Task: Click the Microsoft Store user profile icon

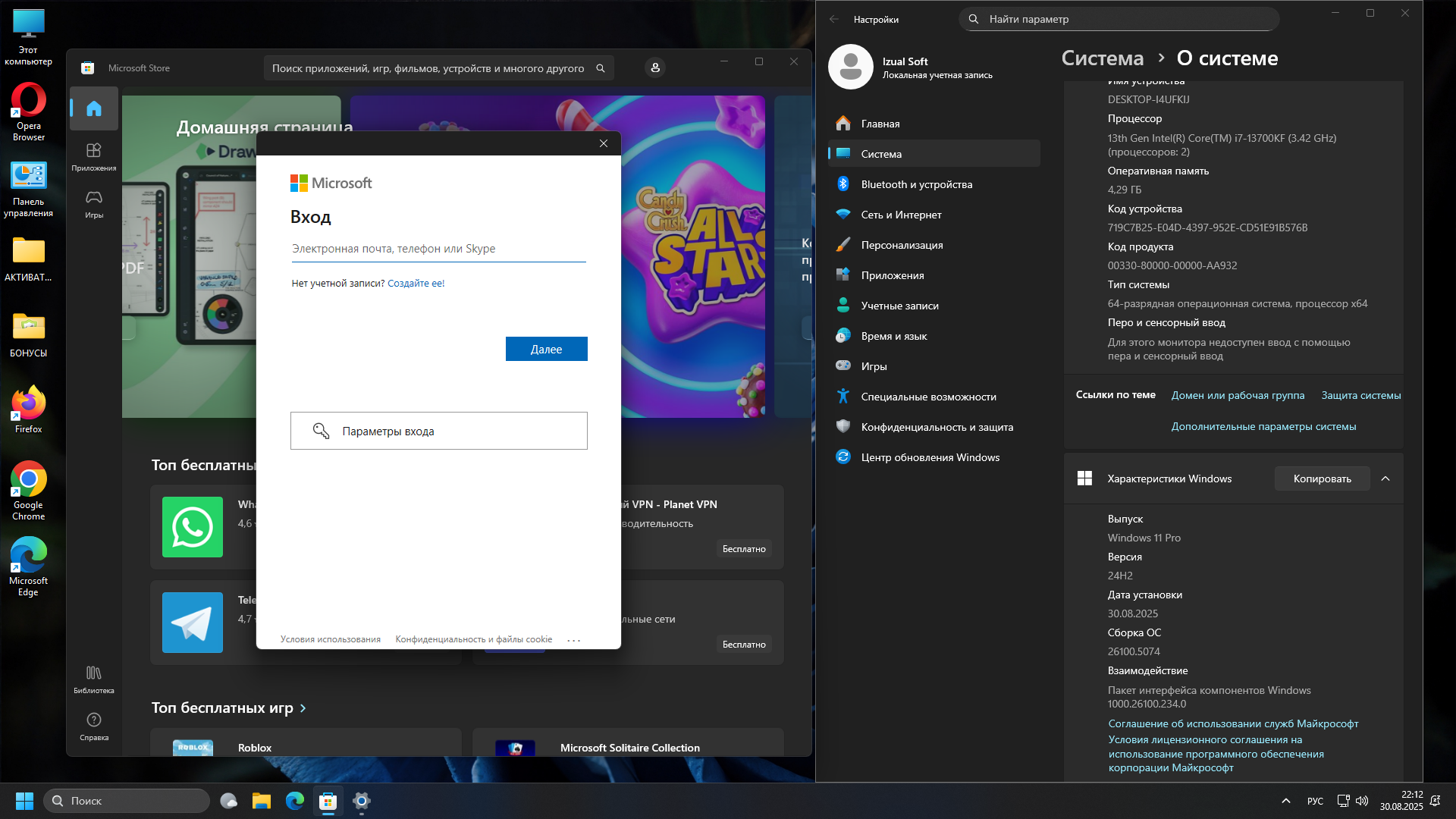Action: [655, 67]
